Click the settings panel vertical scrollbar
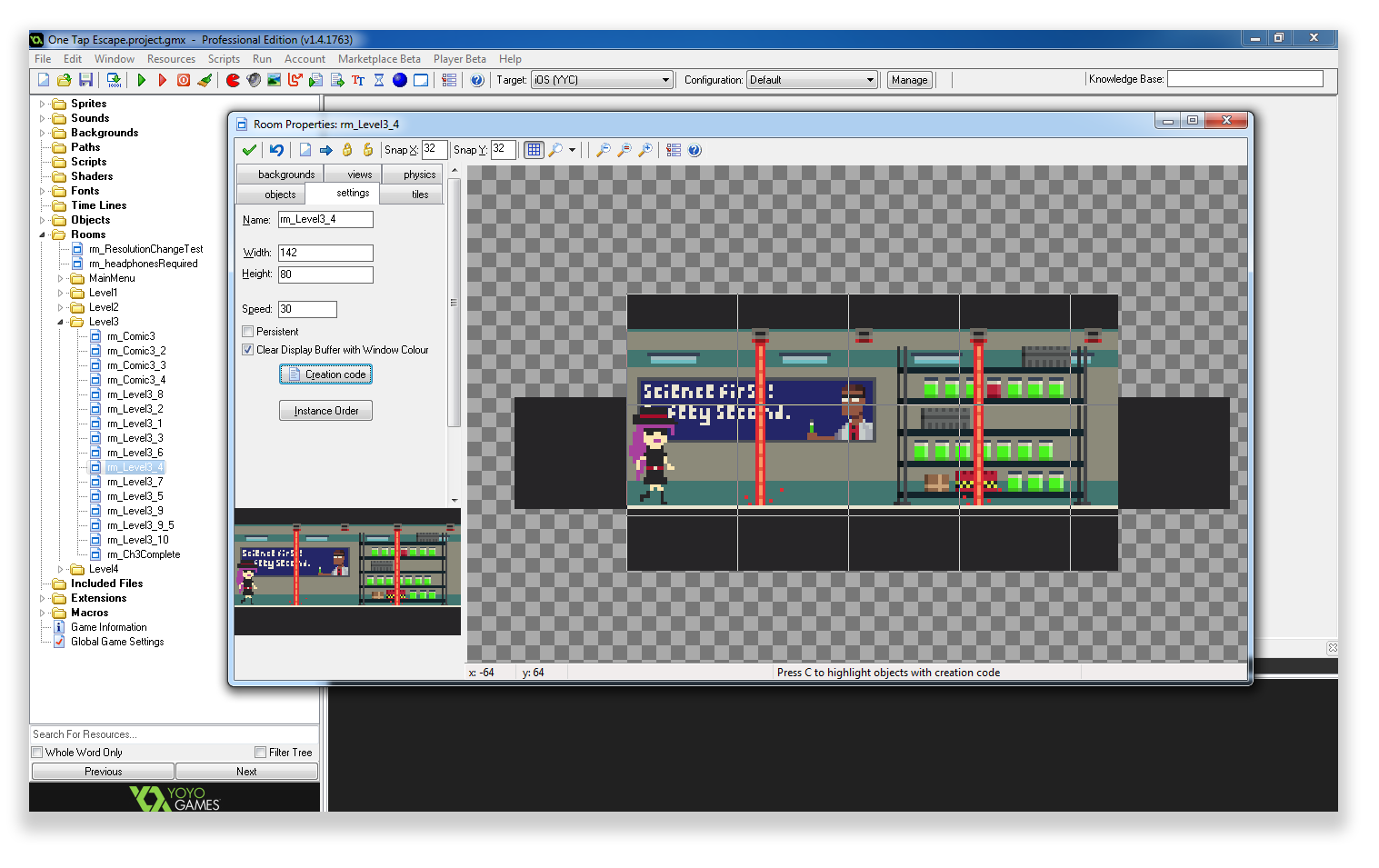Screen dimensions: 1379x868 pyautogui.click(x=454, y=303)
